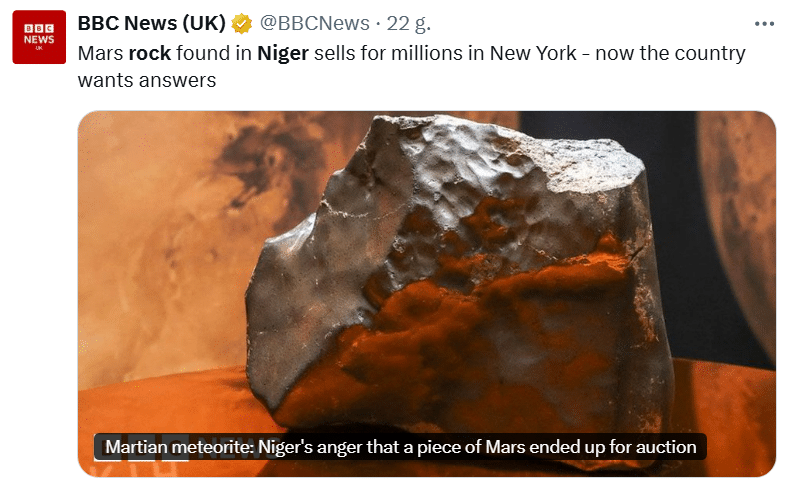
Task: Click "Mars" at start of tweet text
Action: click(100, 53)
